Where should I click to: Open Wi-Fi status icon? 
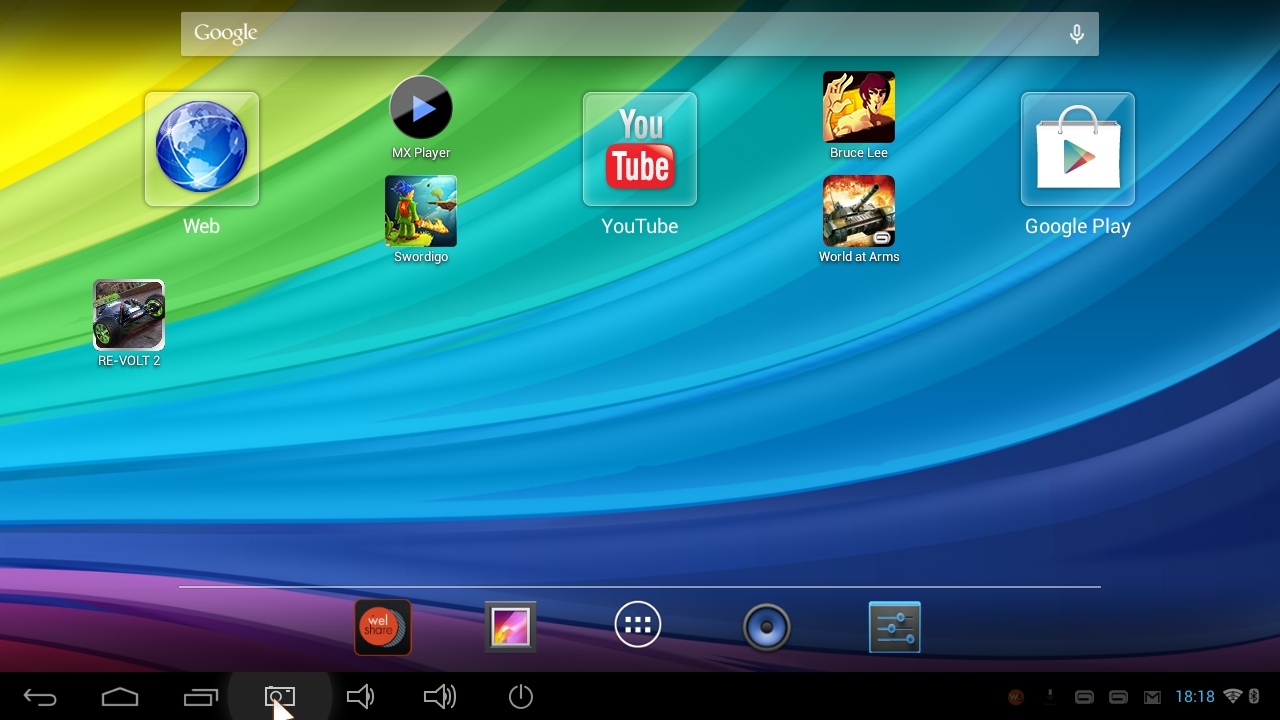coord(1233,696)
